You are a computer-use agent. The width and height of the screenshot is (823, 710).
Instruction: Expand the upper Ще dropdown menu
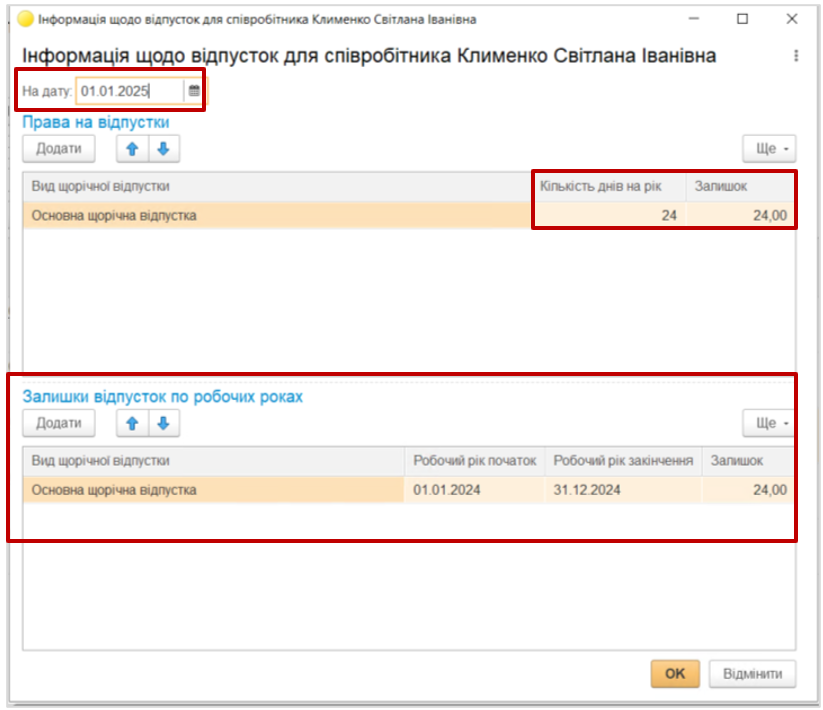tap(769, 149)
